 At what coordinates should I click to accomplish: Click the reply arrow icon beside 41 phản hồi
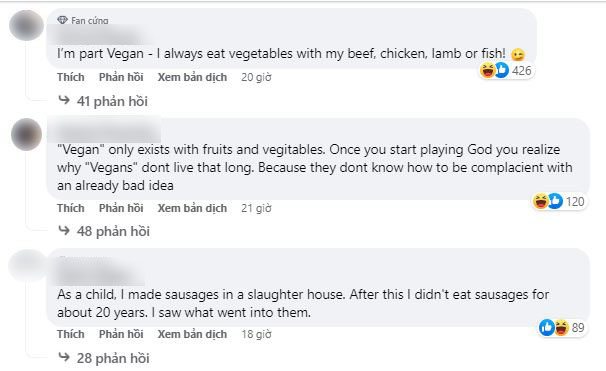pyautogui.click(x=64, y=100)
